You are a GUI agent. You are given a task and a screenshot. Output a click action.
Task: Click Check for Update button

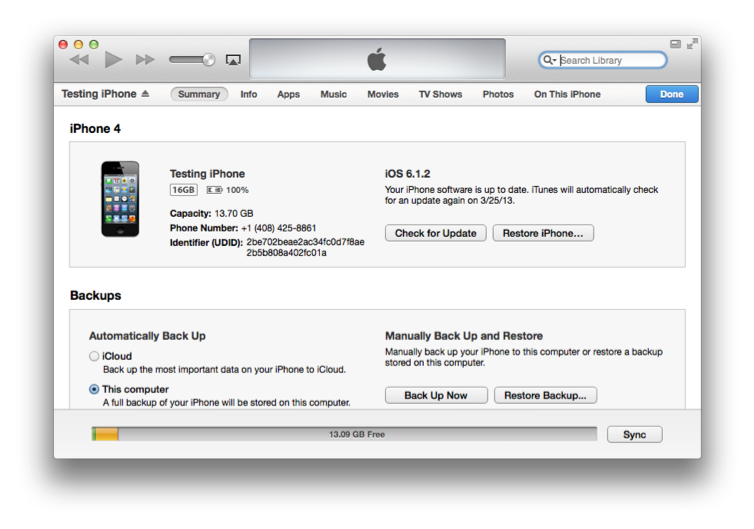[x=436, y=233]
